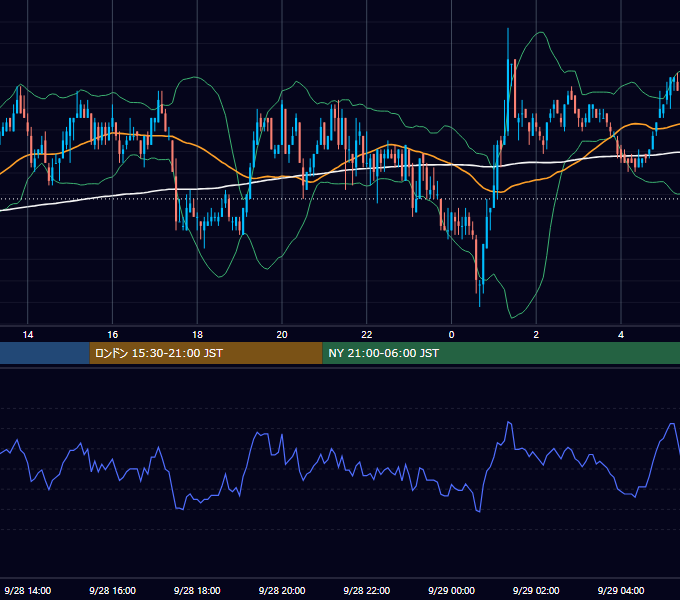Click the 9/28 16:00 date label

(112, 590)
